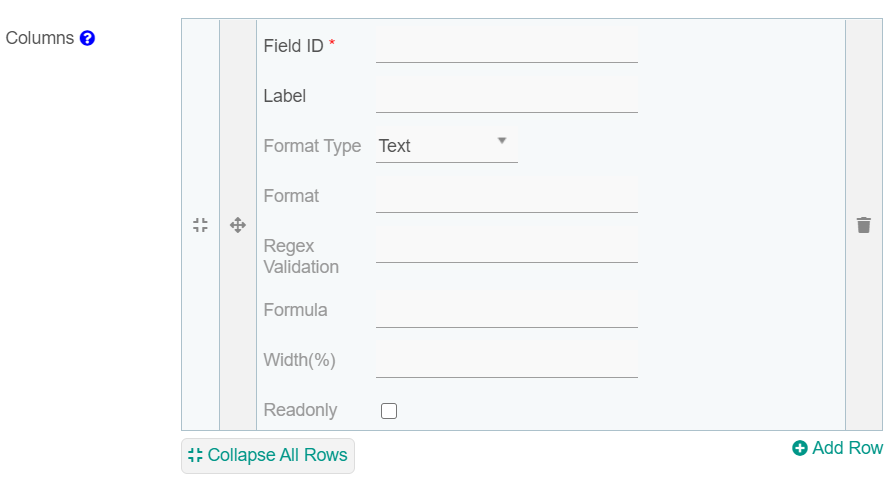Enable the Readonly checkbox
The width and height of the screenshot is (893, 479).
click(389, 411)
